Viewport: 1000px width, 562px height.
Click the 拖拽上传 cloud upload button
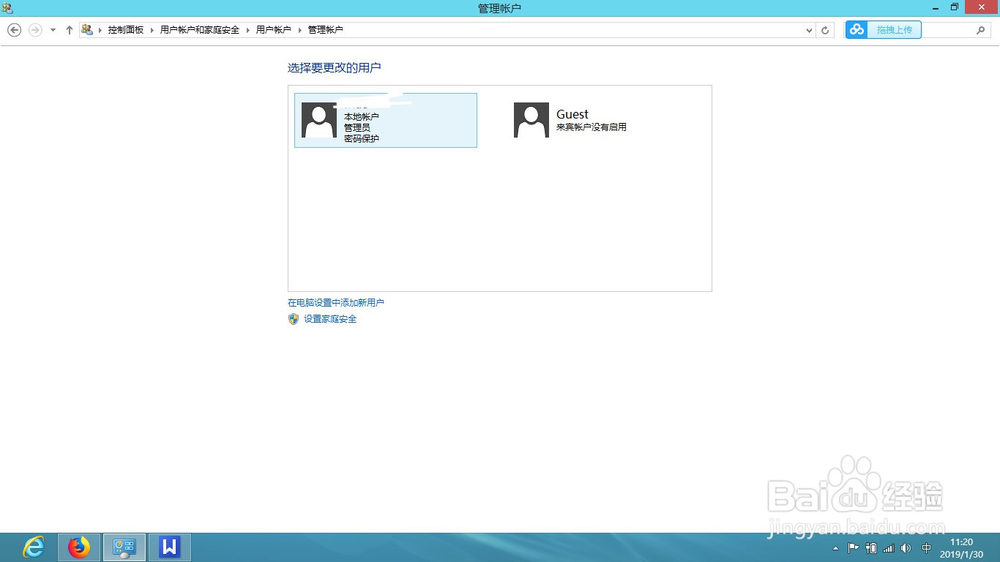click(883, 29)
